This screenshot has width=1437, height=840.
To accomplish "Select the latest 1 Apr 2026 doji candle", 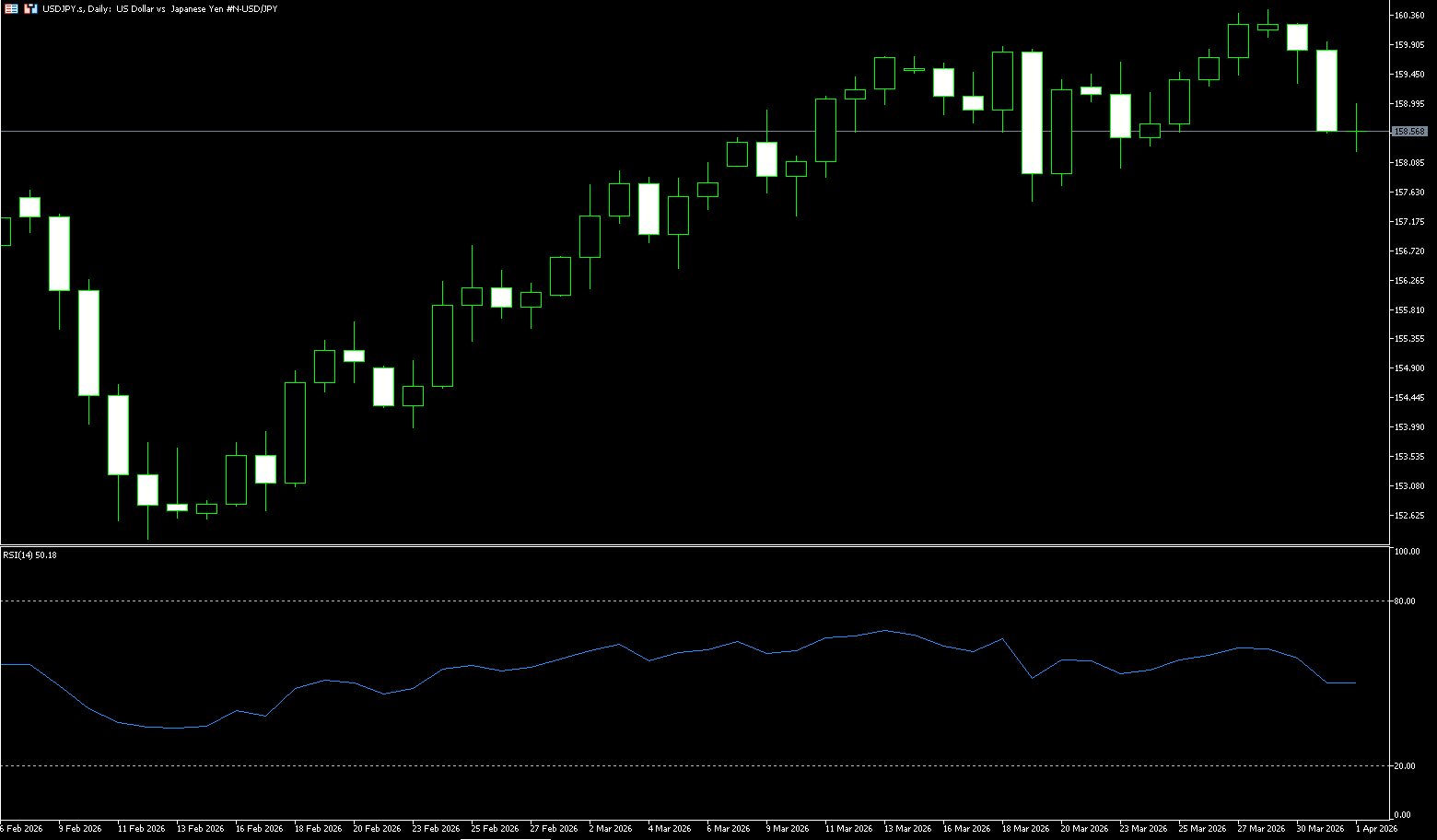I will pos(1356,131).
